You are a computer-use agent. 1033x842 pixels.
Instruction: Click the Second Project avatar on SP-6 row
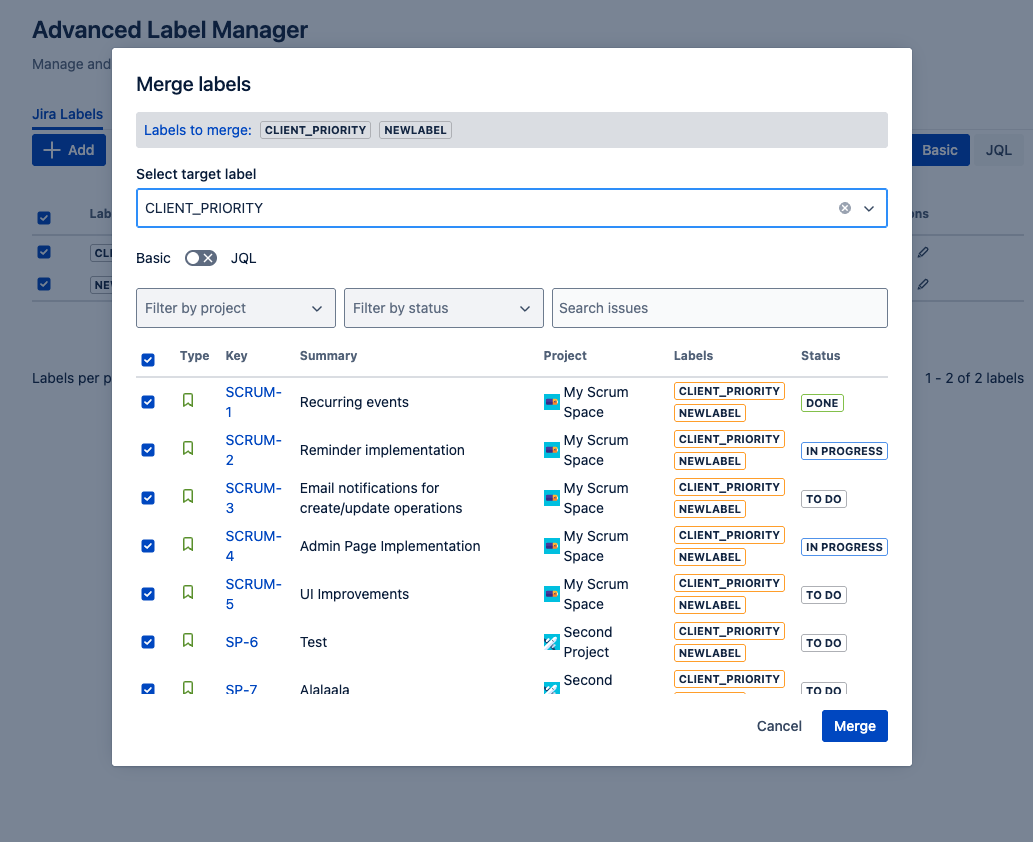tap(552, 641)
